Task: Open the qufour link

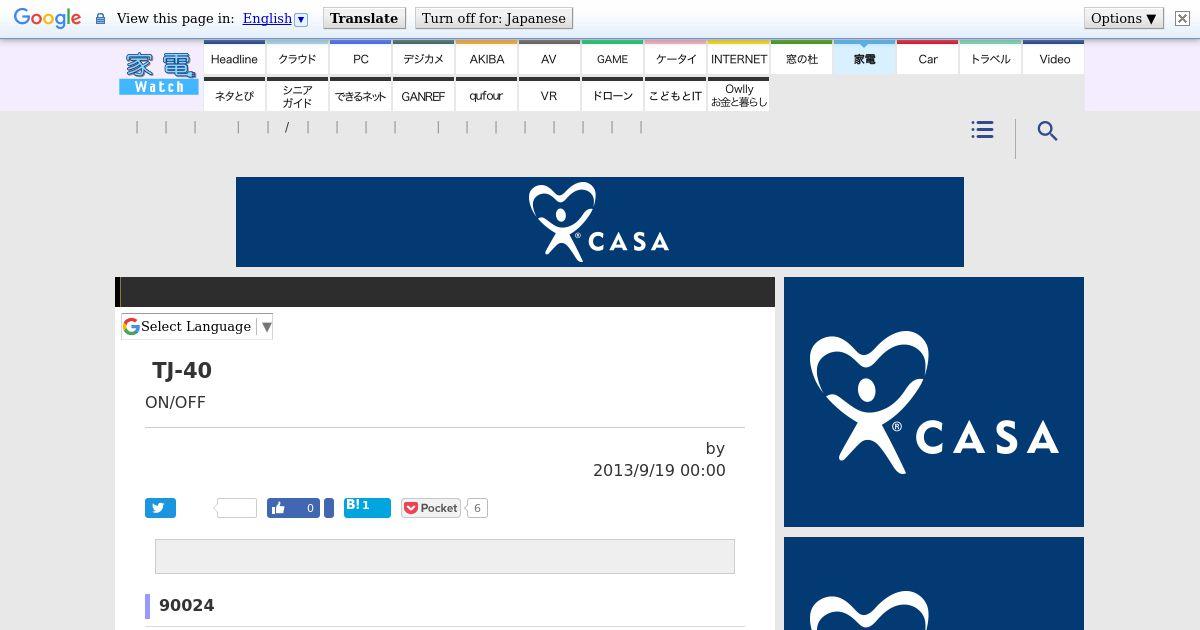Action: 486,95
